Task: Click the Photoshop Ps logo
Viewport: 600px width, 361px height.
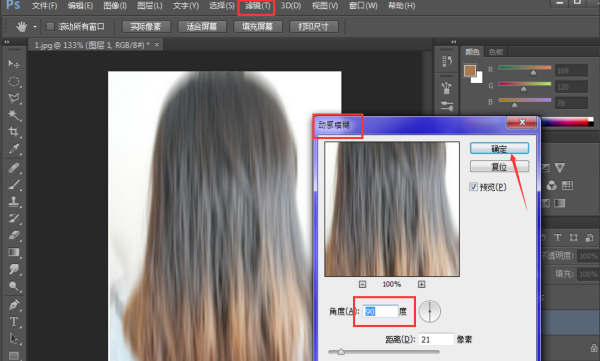Action: (13, 5)
